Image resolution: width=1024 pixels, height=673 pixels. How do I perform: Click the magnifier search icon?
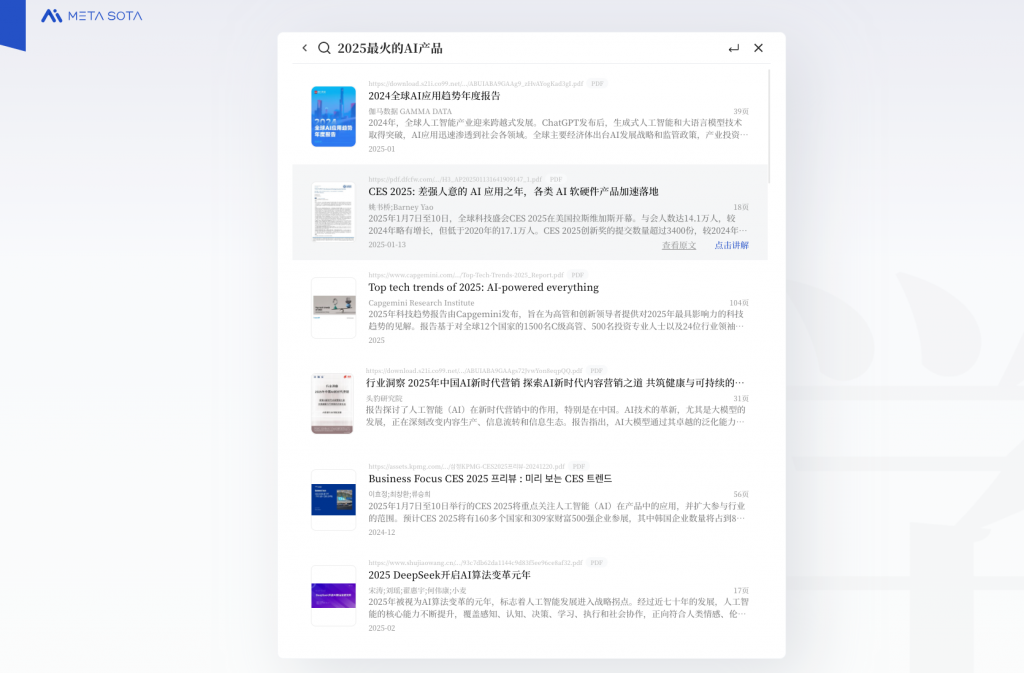[324, 48]
